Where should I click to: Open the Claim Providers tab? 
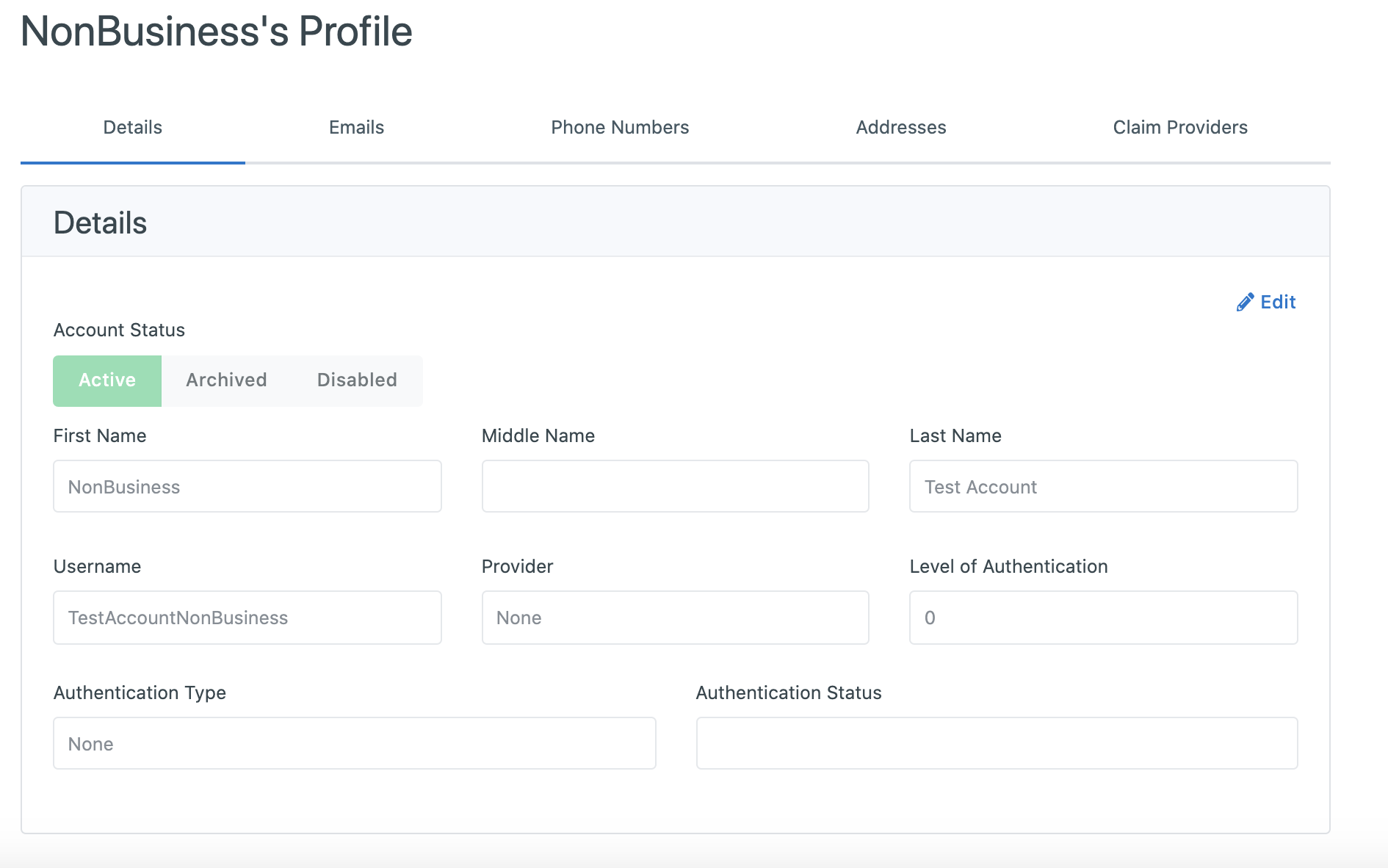pos(1180,127)
